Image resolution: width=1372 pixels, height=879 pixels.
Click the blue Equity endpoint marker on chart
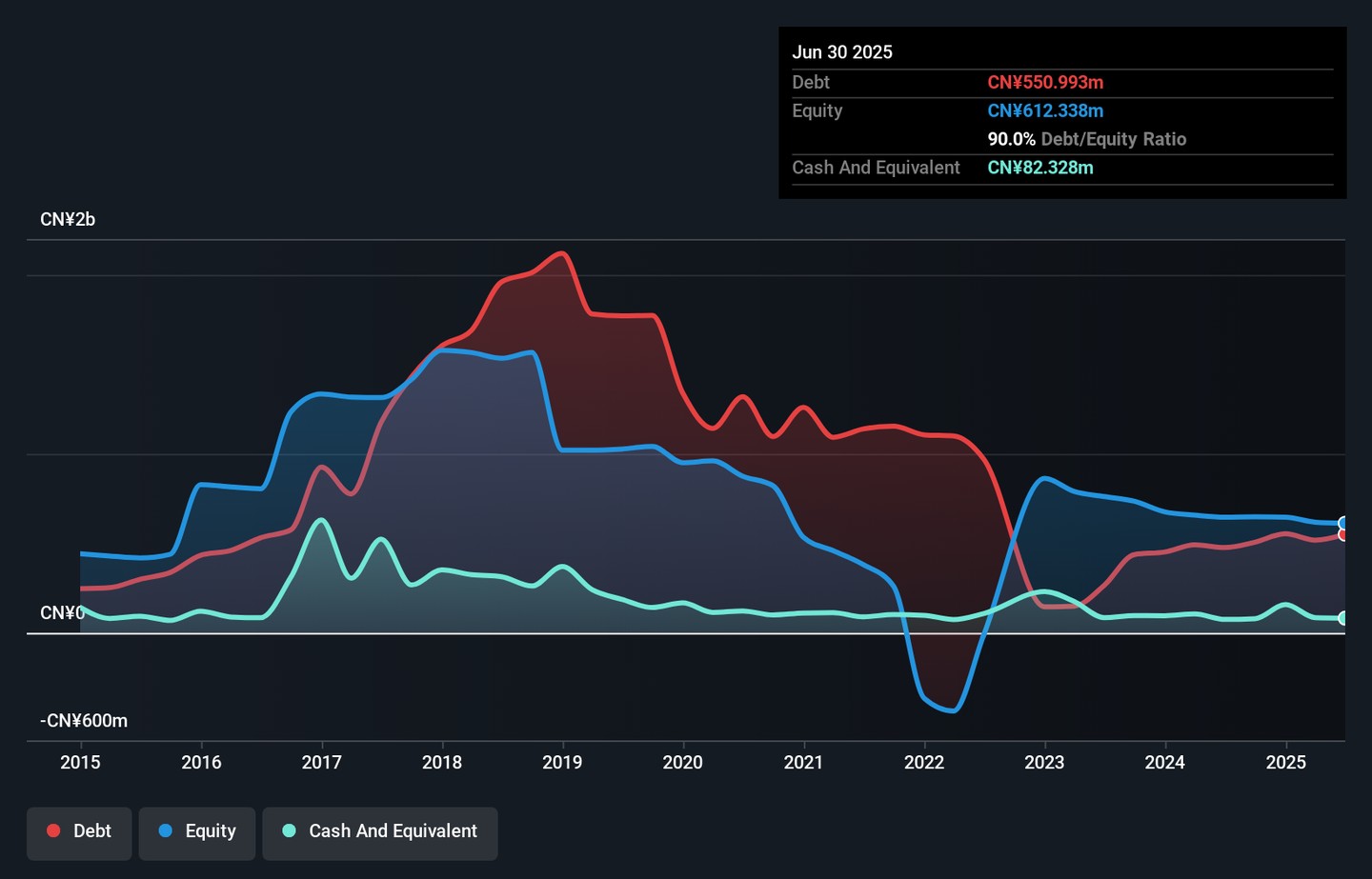(1343, 523)
